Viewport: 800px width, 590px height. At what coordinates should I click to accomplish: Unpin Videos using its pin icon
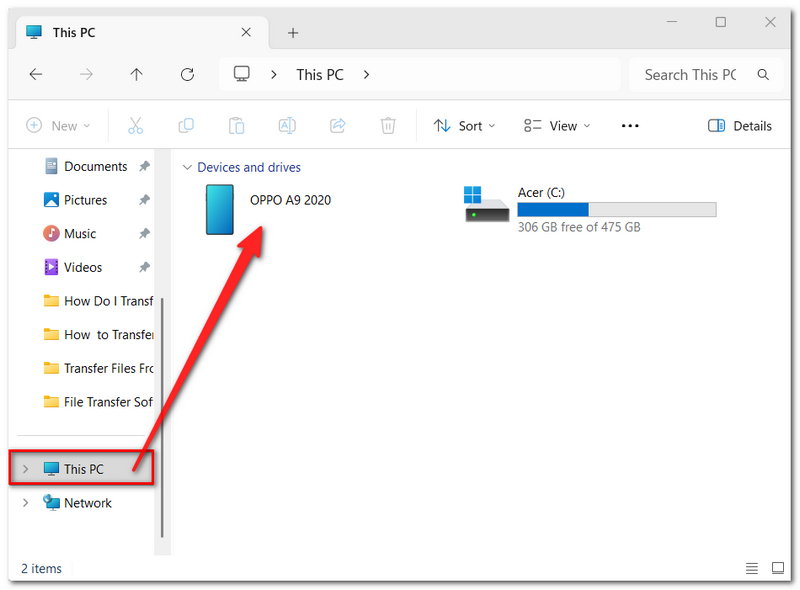144,267
